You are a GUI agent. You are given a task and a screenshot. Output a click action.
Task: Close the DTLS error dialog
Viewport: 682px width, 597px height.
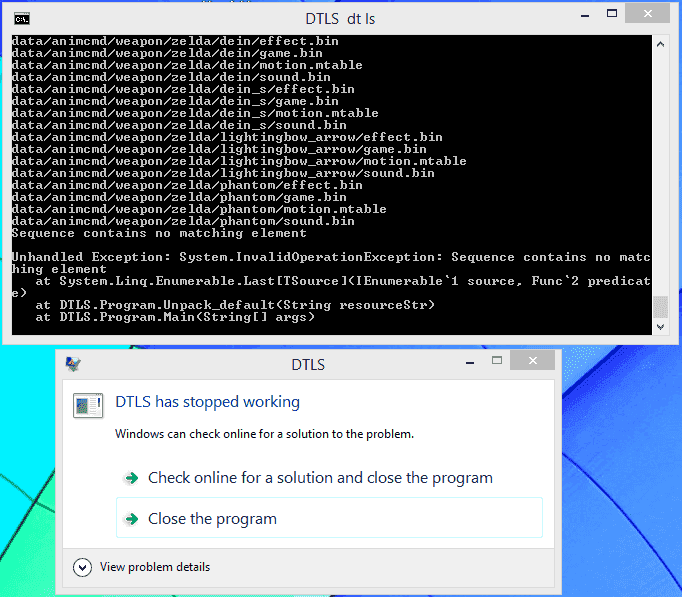point(532,360)
